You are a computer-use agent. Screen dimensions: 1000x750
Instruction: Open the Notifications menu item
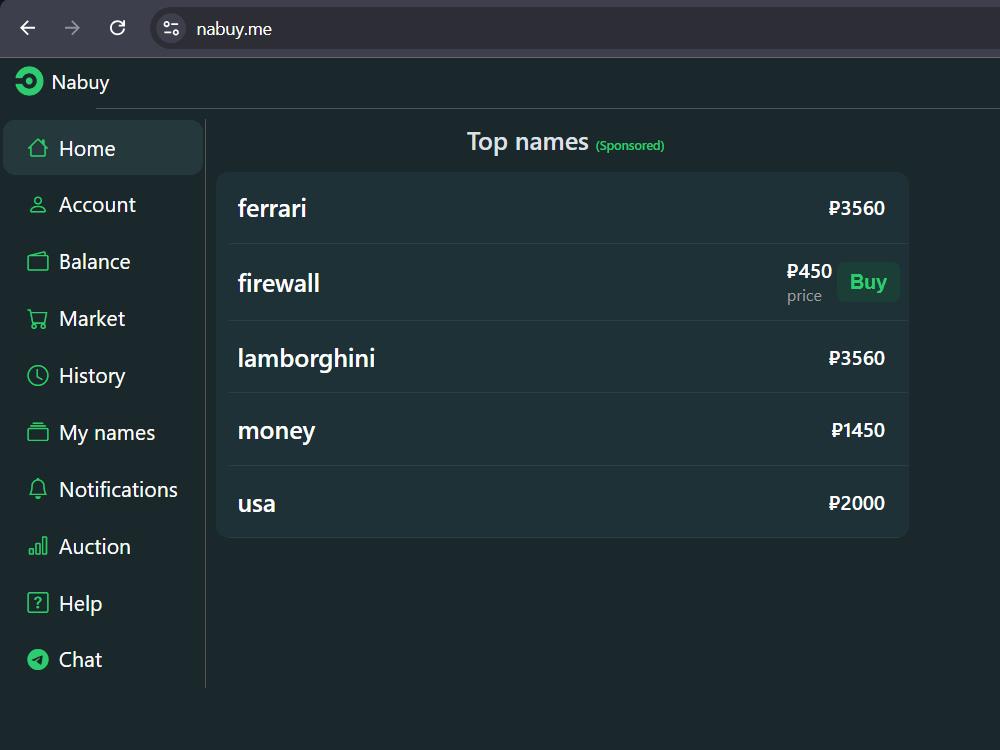[103, 489]
